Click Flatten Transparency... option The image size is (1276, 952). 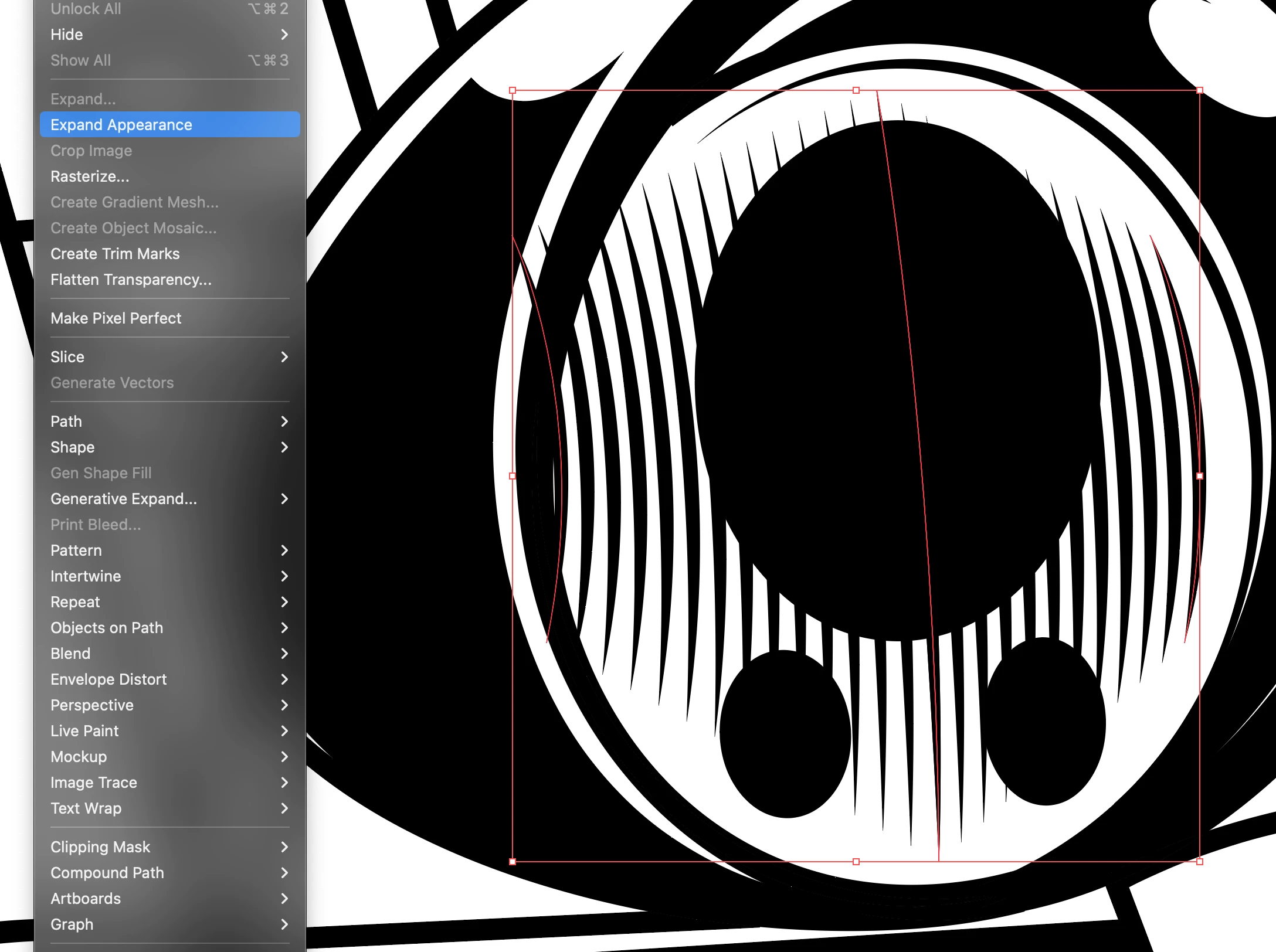tap(131, 280)
